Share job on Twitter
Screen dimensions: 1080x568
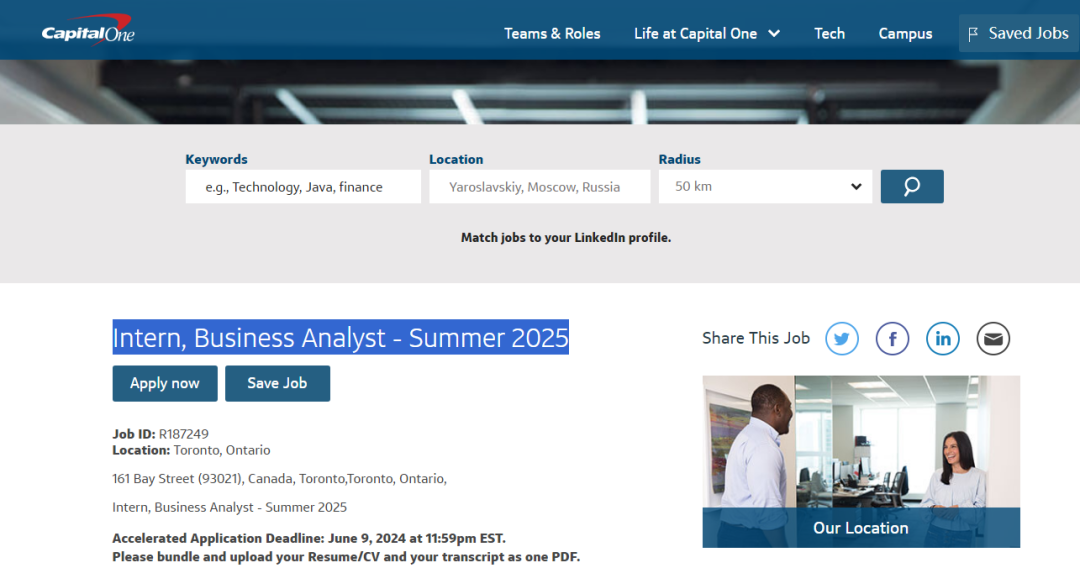842,339
